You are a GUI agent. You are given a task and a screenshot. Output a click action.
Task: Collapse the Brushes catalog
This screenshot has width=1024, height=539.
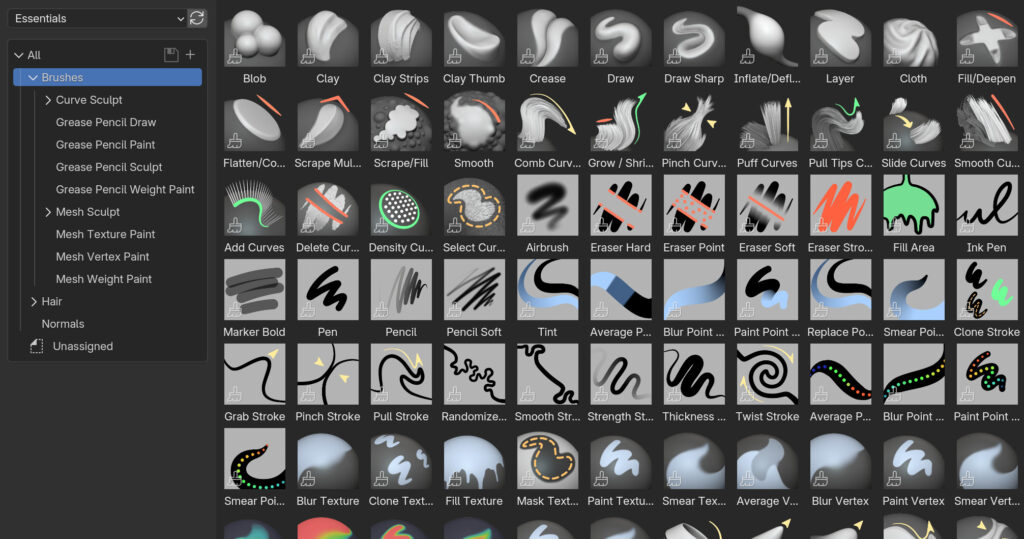(x=33, y=78)
